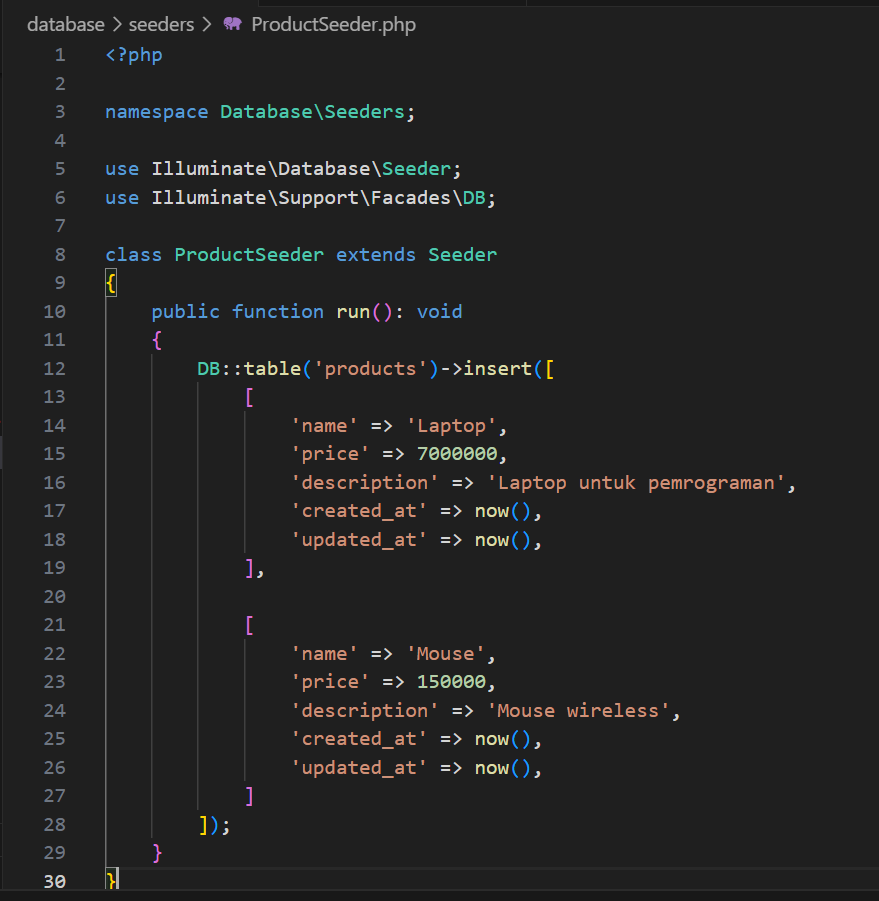Screen dimensions: 879x901
Task: Click 'Database\Seeders' namespace text
Action: (x=313, y=111)
